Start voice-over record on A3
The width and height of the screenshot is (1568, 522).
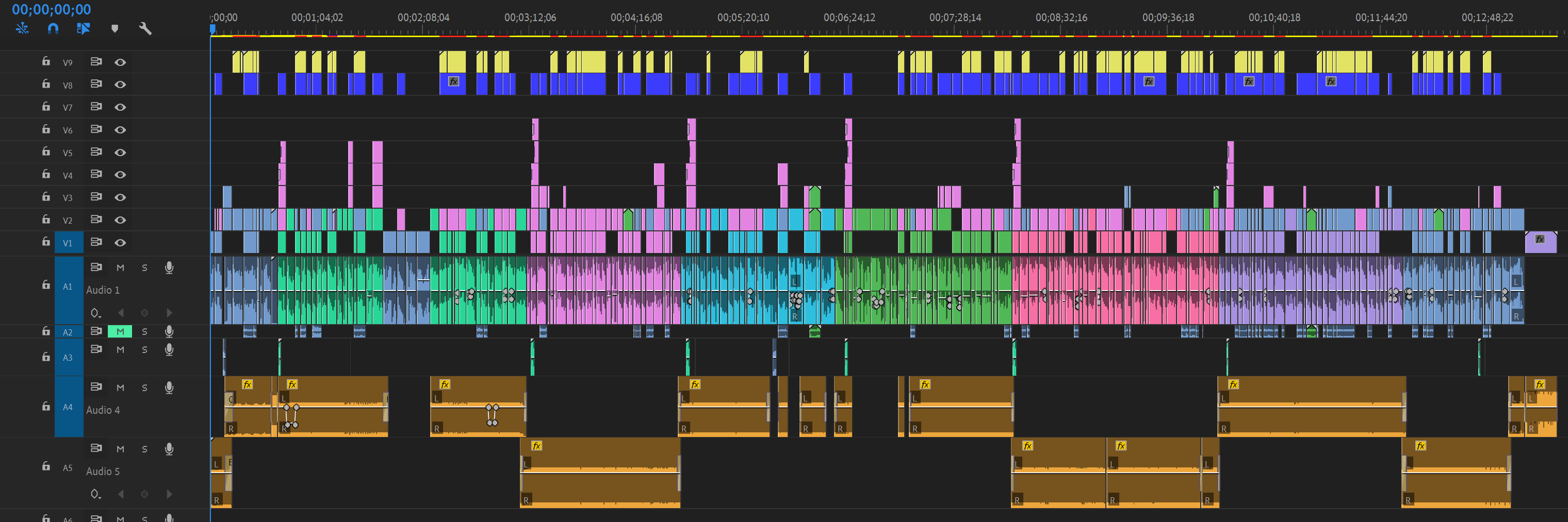click(169, 350)
